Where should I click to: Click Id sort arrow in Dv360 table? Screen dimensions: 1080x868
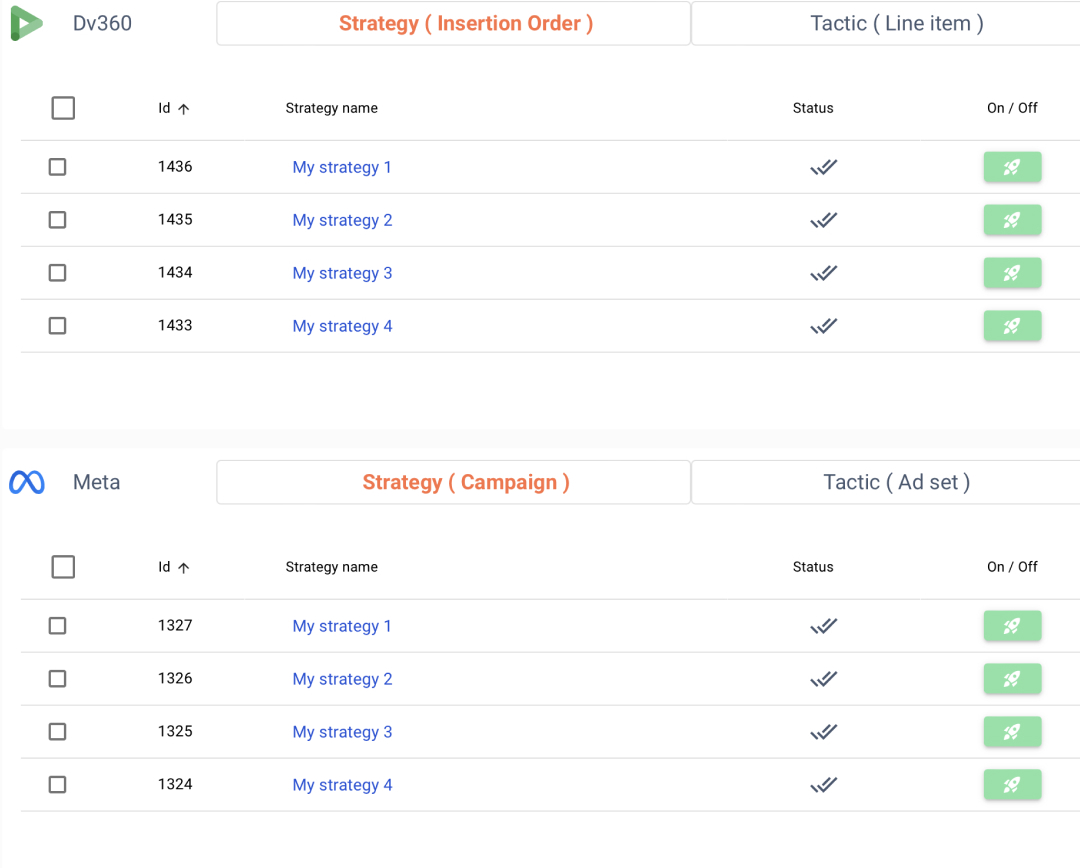183,109
